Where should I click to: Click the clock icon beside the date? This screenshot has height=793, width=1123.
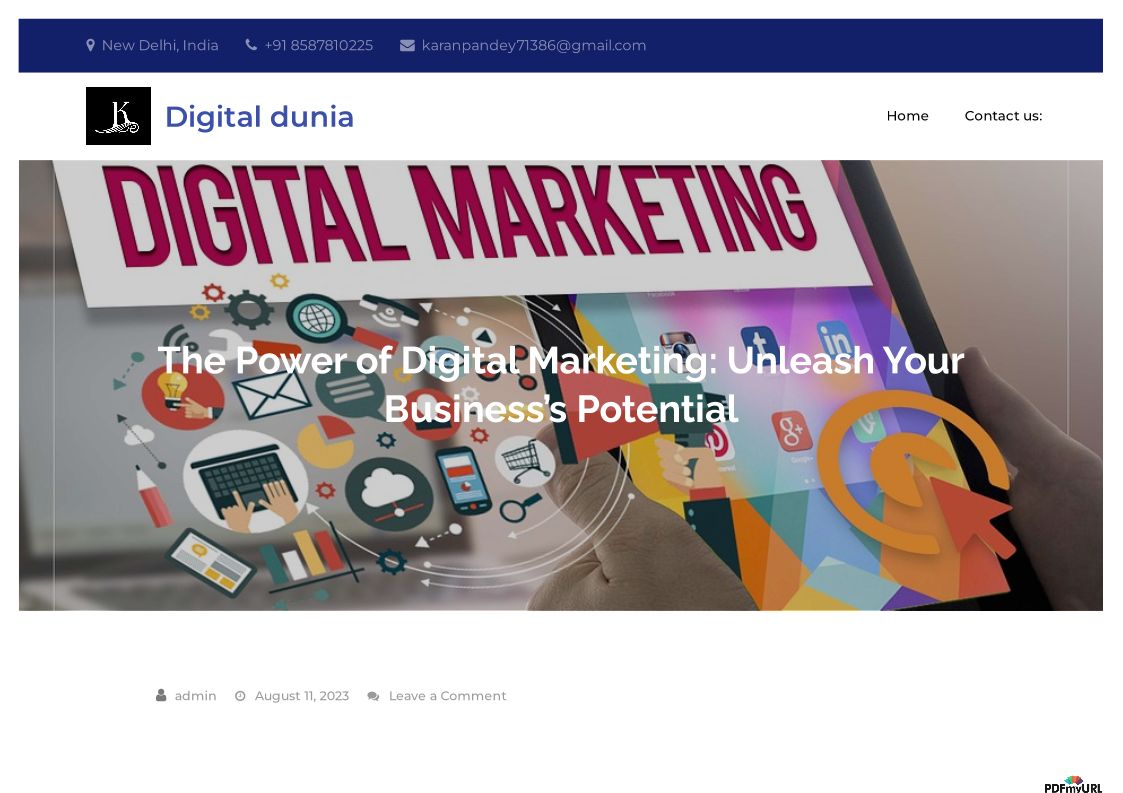(241, 696)
